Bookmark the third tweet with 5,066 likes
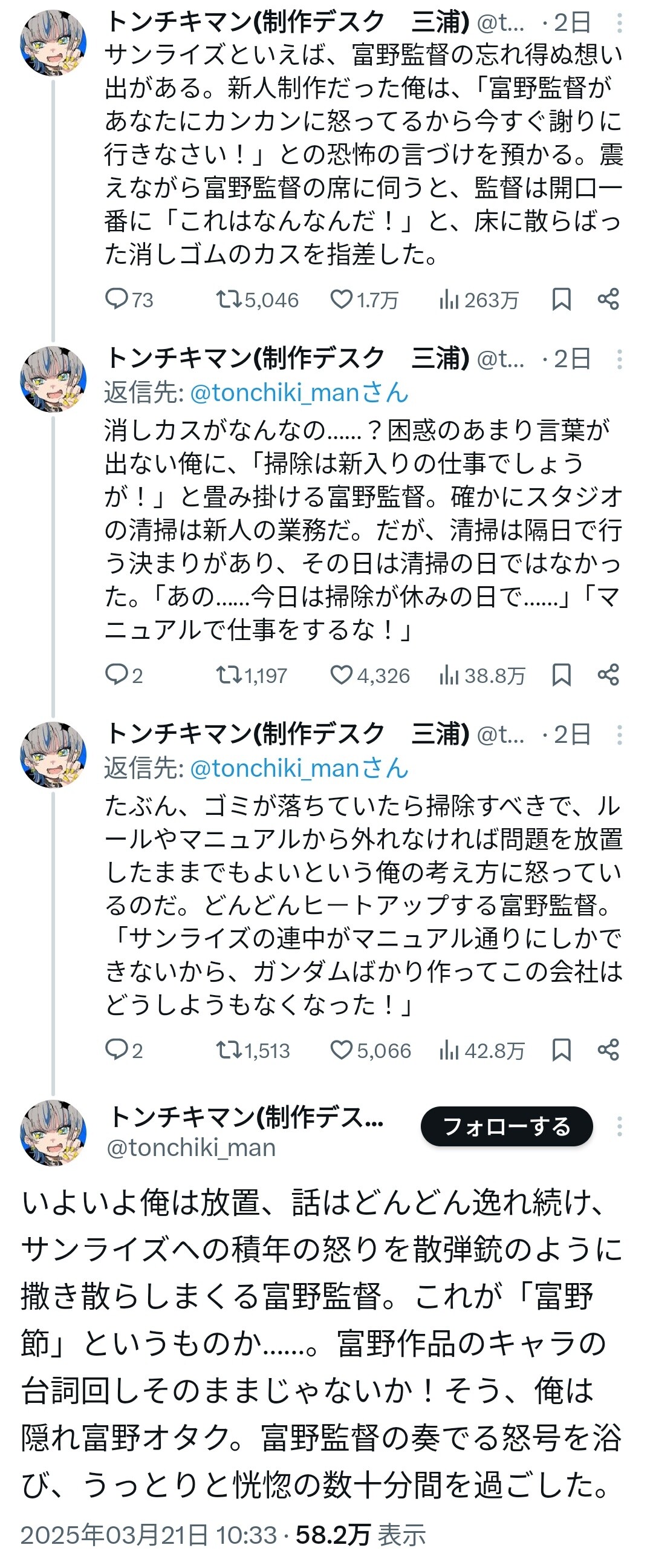 click(x=561, y=1050)
